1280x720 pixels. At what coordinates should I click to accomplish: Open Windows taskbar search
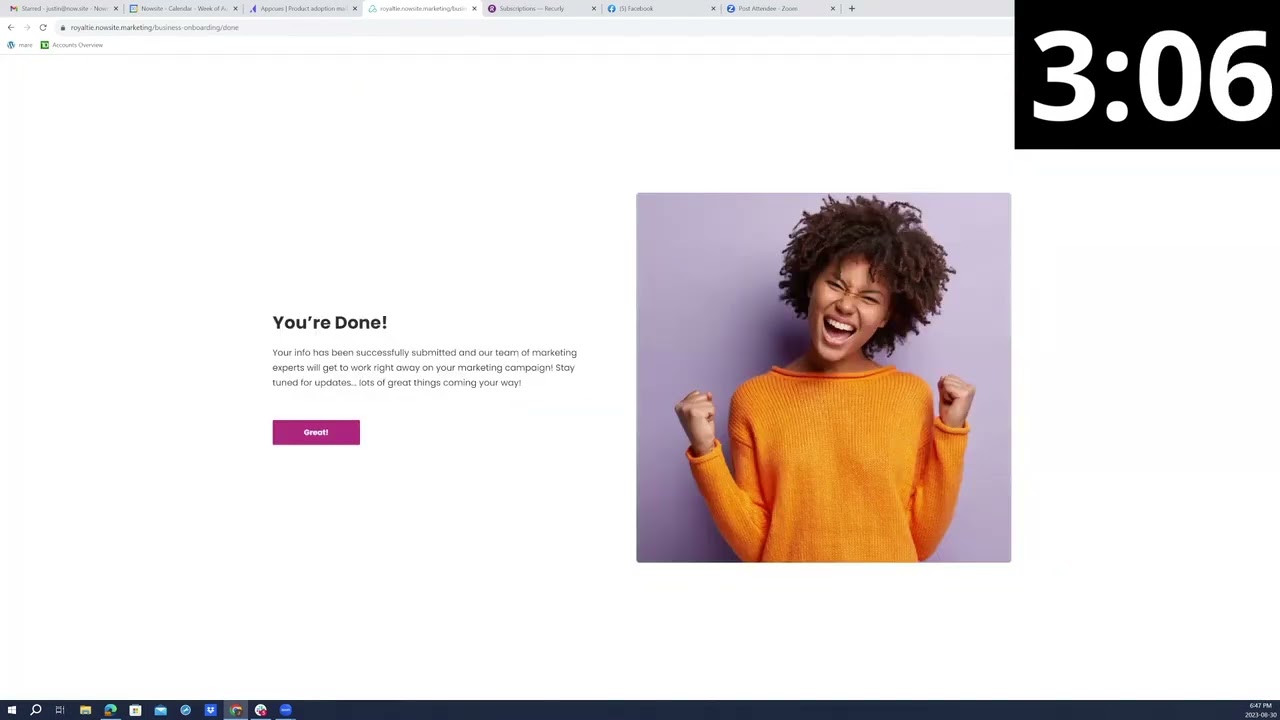(x=36, y=710)
